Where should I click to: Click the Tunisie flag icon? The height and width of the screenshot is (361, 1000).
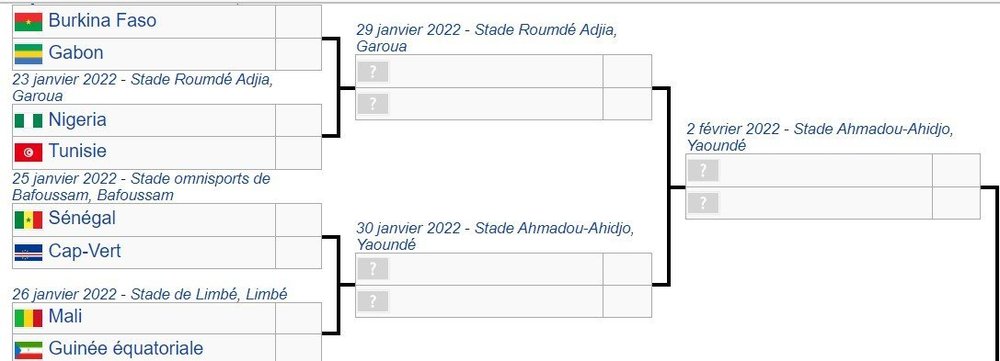(x=28, y=152)
